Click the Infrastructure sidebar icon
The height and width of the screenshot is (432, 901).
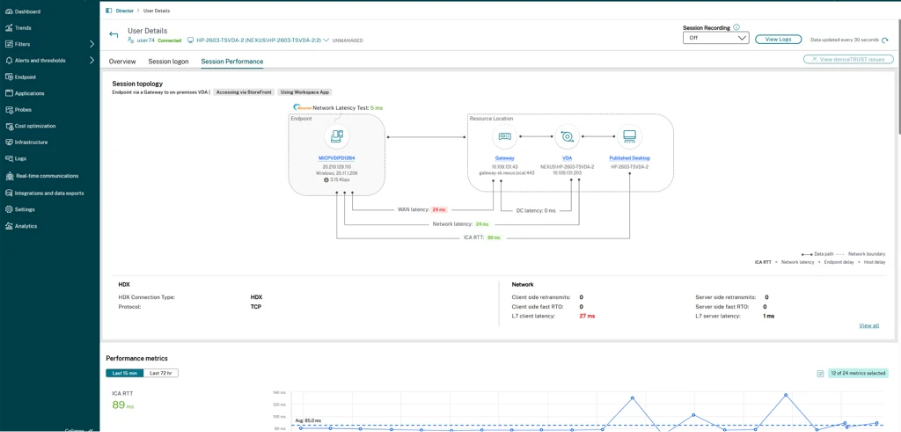click(9, 142)
